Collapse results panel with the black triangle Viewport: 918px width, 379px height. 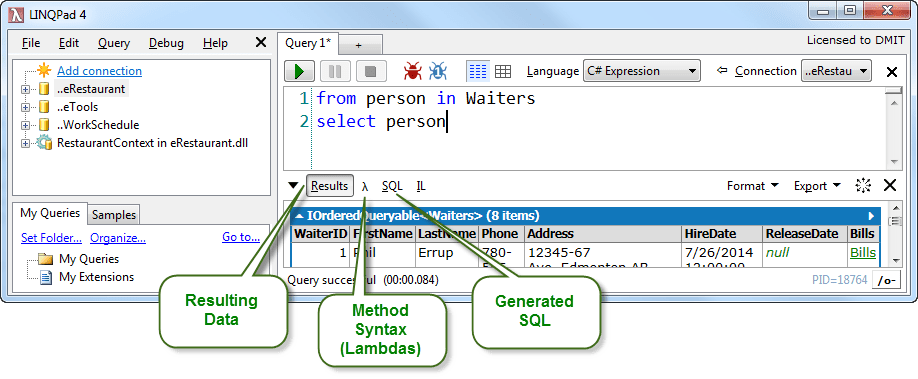(x=293, y=186)
